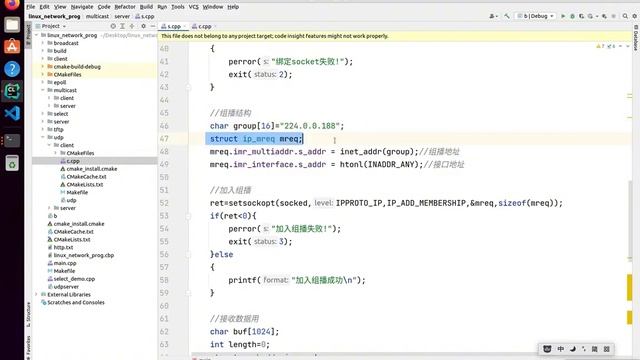Click Collapse All icon in Project panel
The width and height of the screenshot is (640, 360).
[132, 26]
